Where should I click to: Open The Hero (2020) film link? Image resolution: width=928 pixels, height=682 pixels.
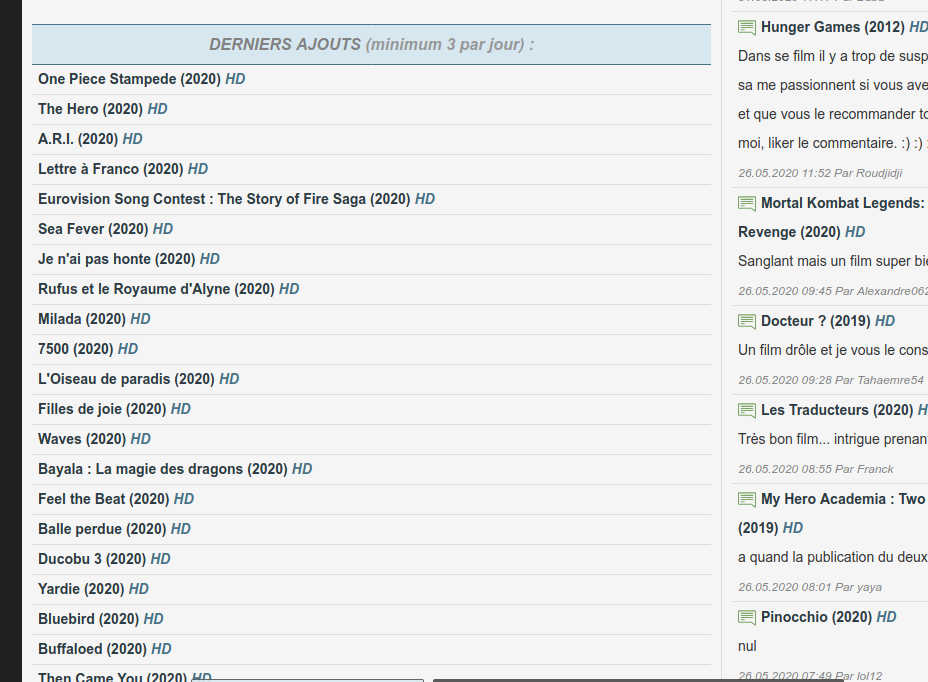pos(102,110)
